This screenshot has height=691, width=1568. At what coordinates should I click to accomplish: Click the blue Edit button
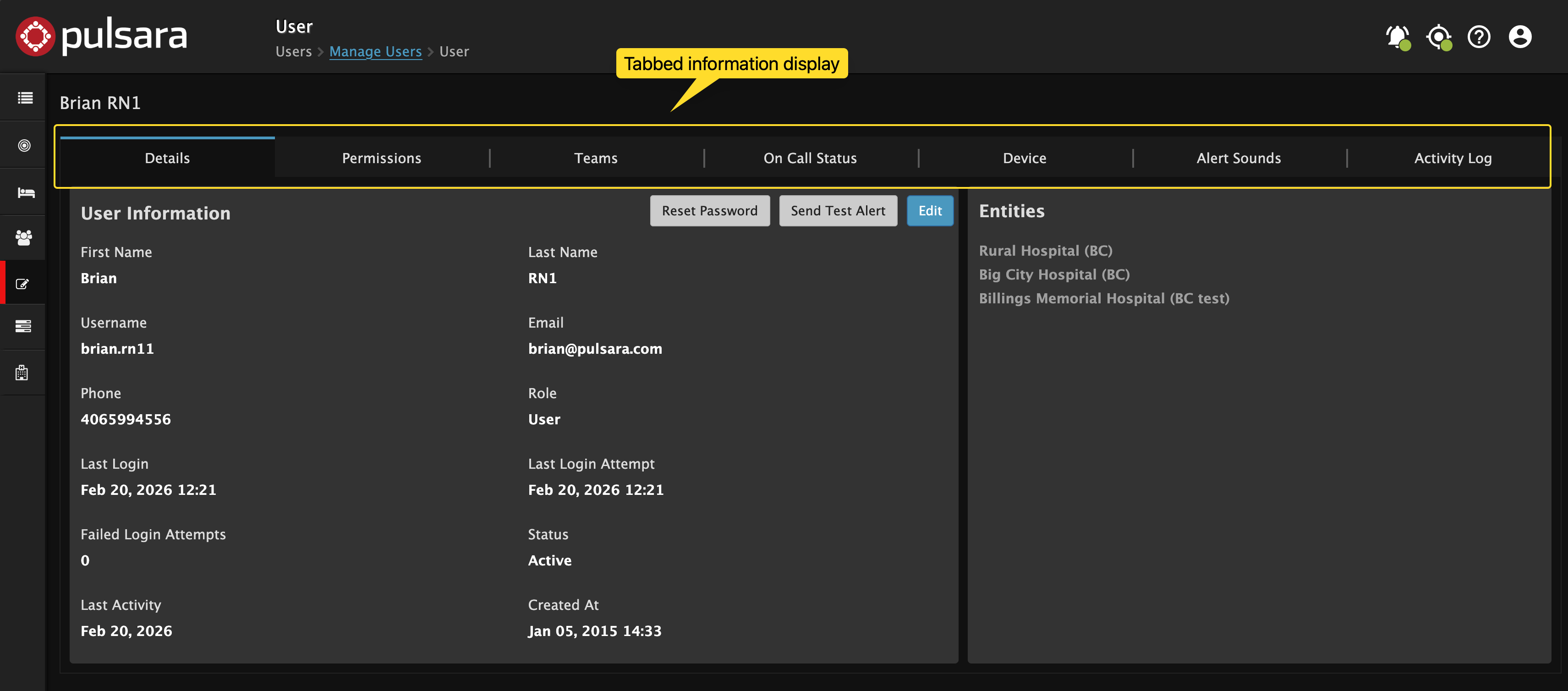tap(930, 210)
